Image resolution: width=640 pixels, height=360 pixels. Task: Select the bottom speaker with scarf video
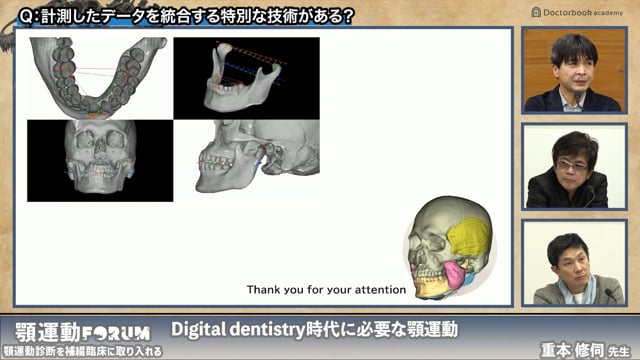click(574, 263)
